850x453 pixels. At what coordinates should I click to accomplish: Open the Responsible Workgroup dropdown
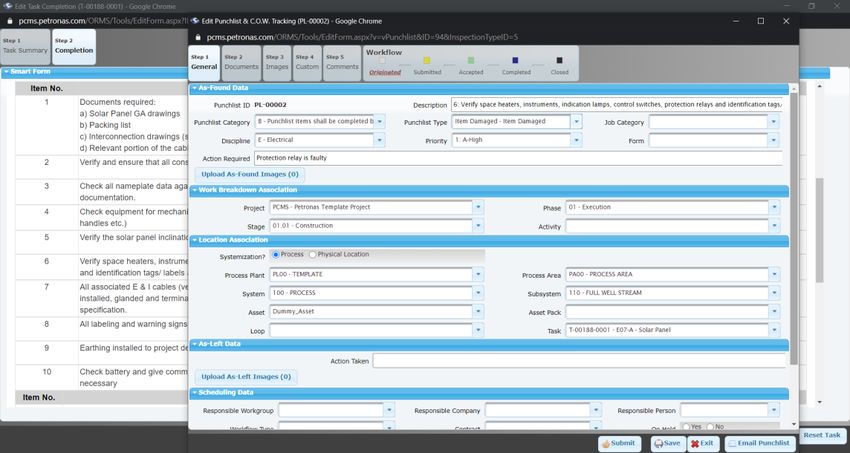point(389,410)
